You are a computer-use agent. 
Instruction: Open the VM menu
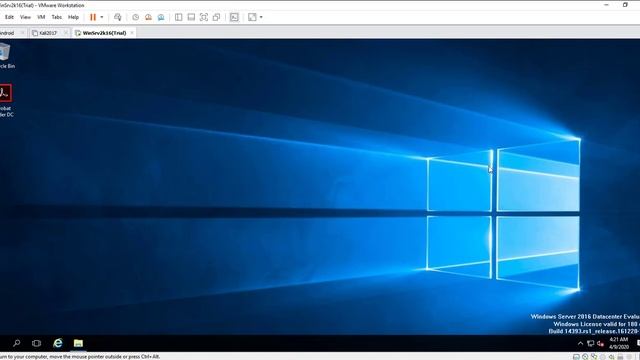pyautogui.click(x=41, y=17)
